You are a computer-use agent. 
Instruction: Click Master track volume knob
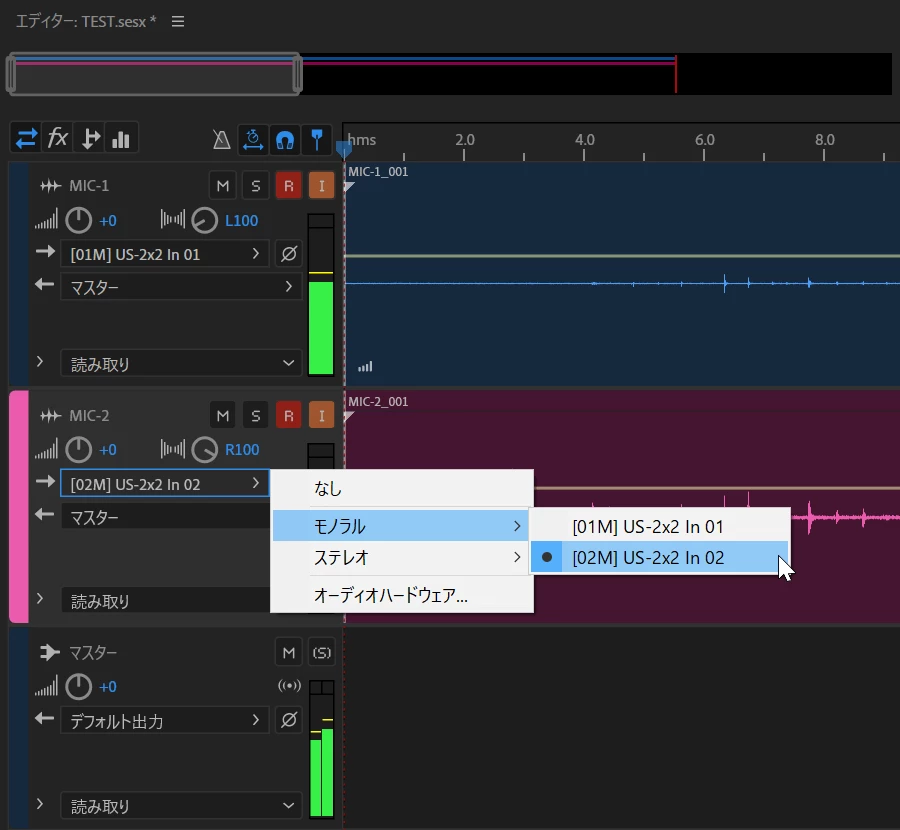tap(79, 687)
